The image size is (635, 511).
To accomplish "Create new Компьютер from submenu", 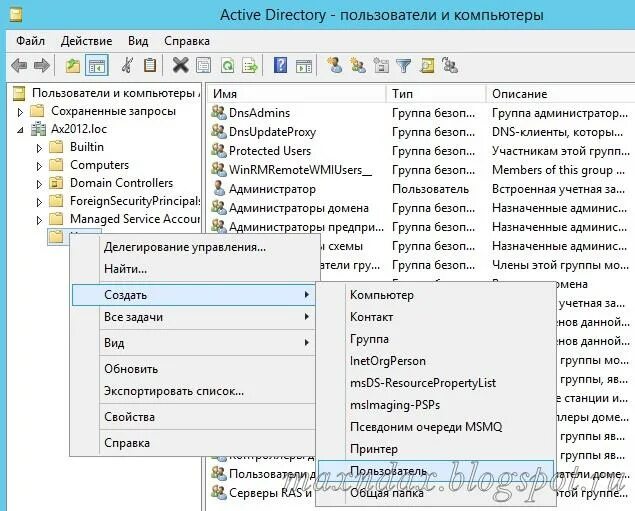I will click(436, 295).
